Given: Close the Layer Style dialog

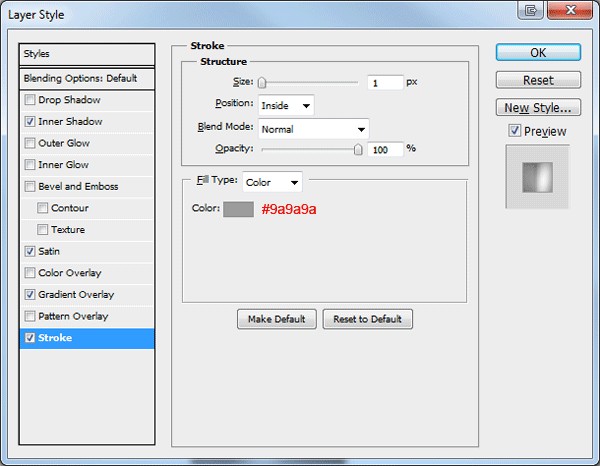Looking at the screenshot, I should coord(570,10).
